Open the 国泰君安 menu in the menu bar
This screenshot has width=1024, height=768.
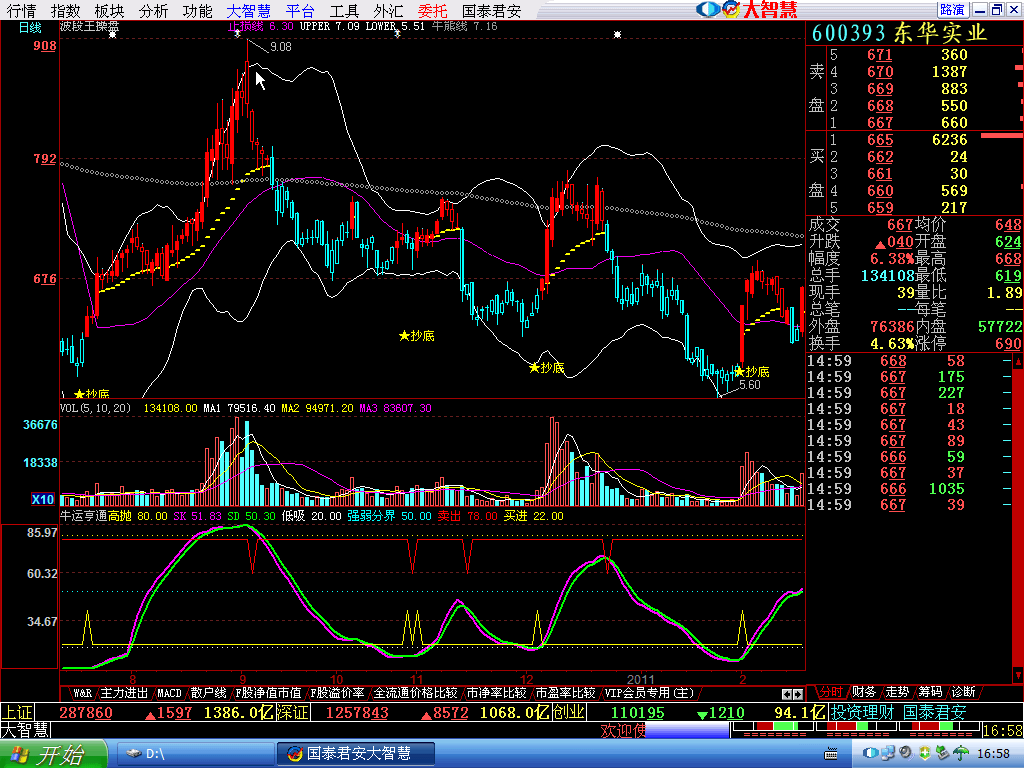[492, 10]
